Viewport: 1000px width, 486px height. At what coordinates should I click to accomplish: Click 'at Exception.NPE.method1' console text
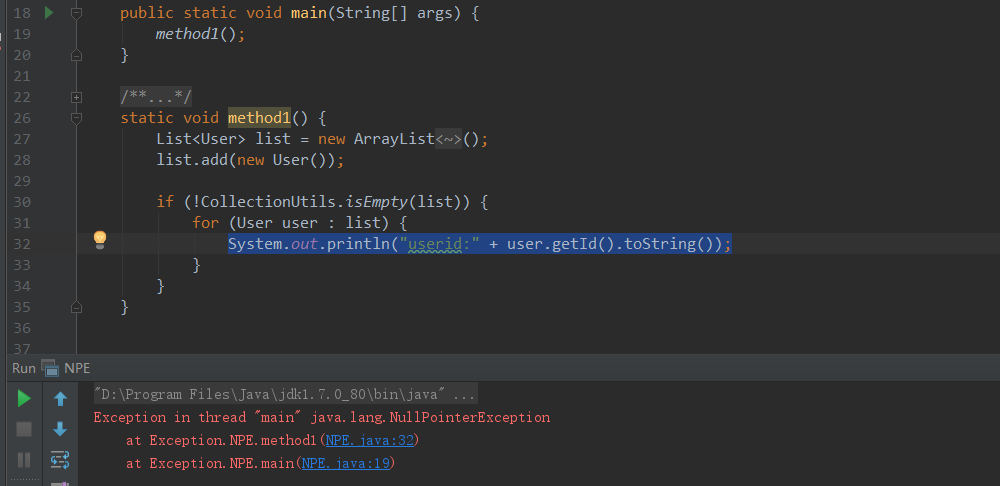(x=221, y=440)
